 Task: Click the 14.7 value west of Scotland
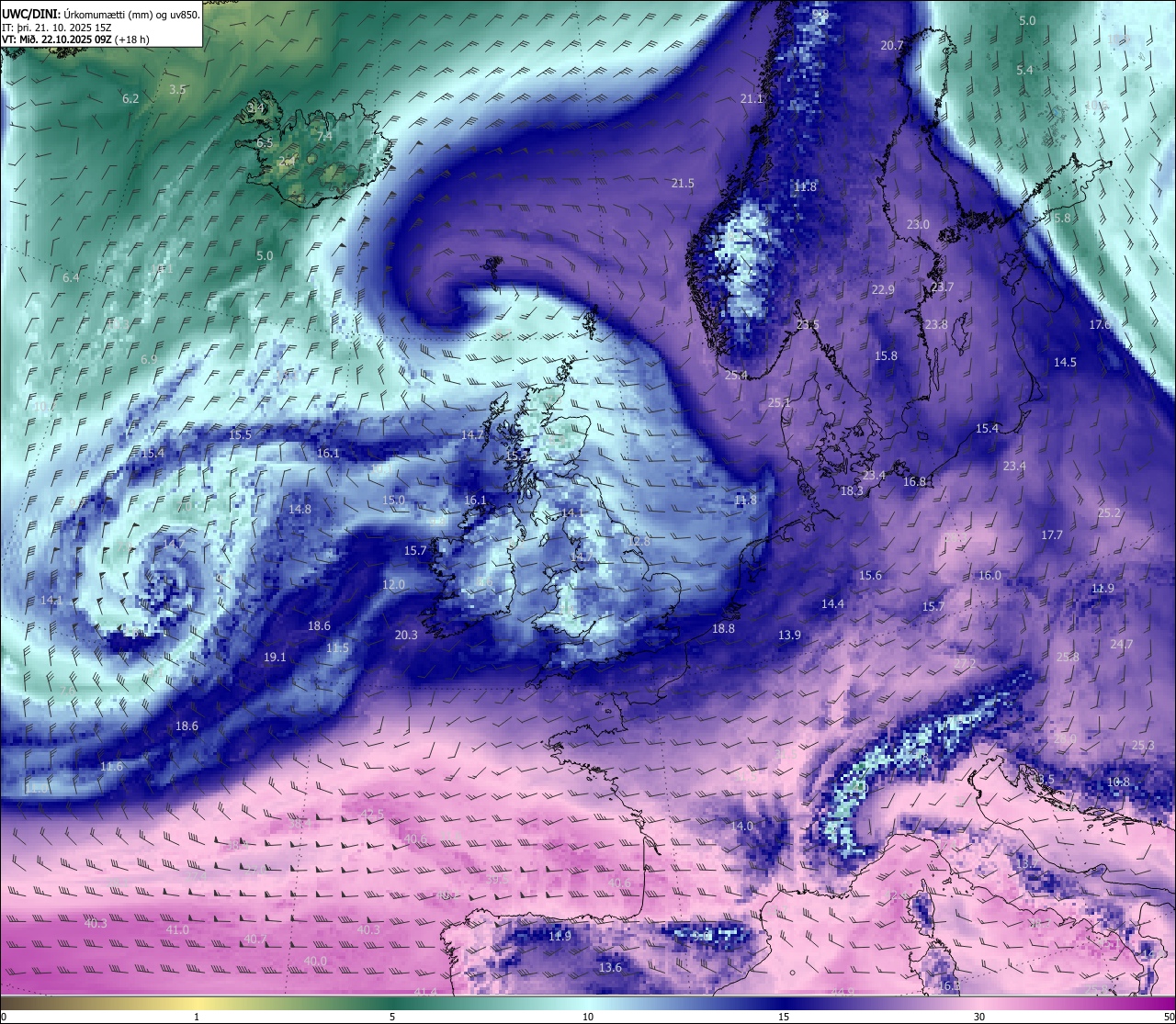click(x=472, y=434)
